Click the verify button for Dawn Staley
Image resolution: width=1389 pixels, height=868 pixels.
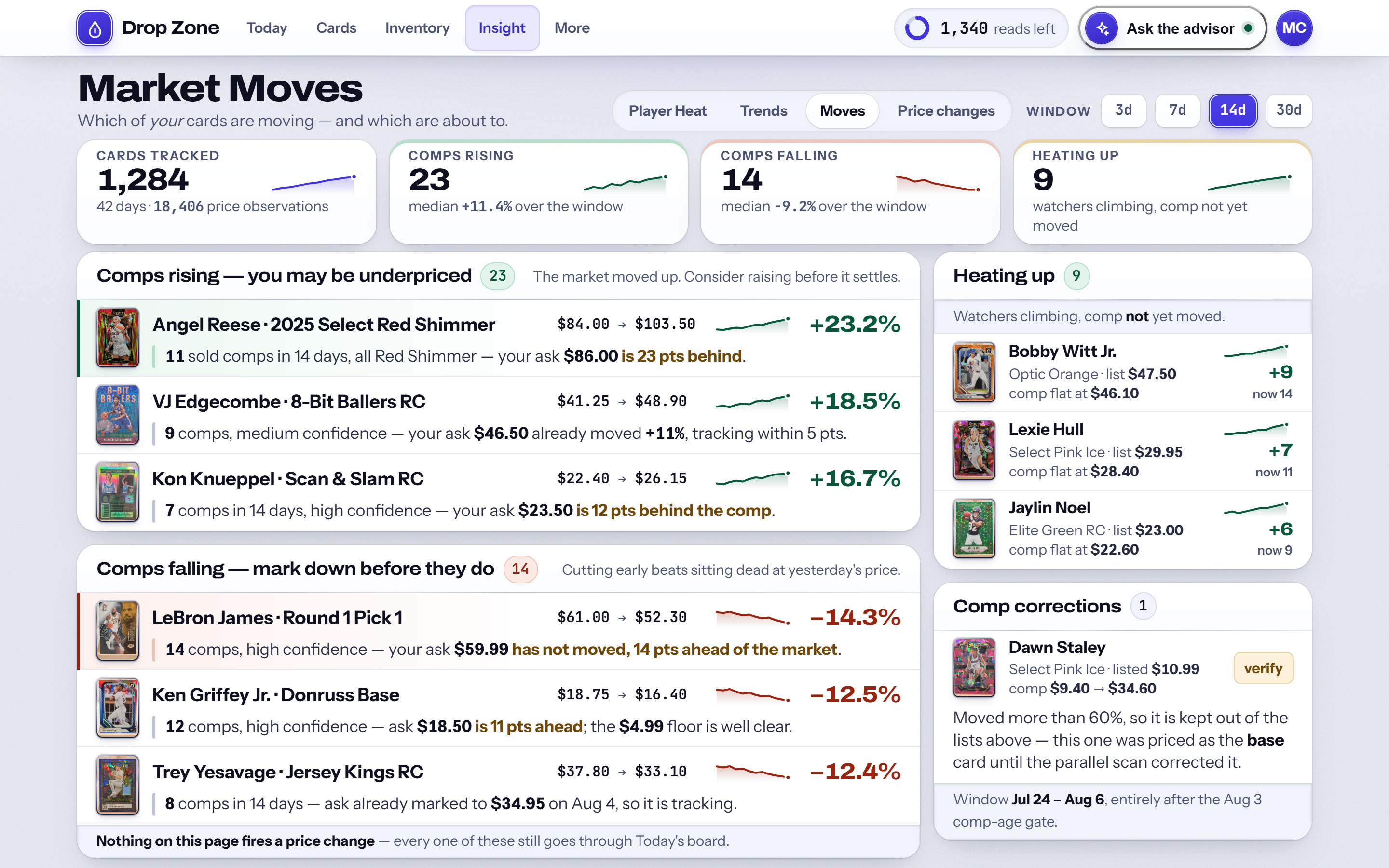[x=1263, y=668]
